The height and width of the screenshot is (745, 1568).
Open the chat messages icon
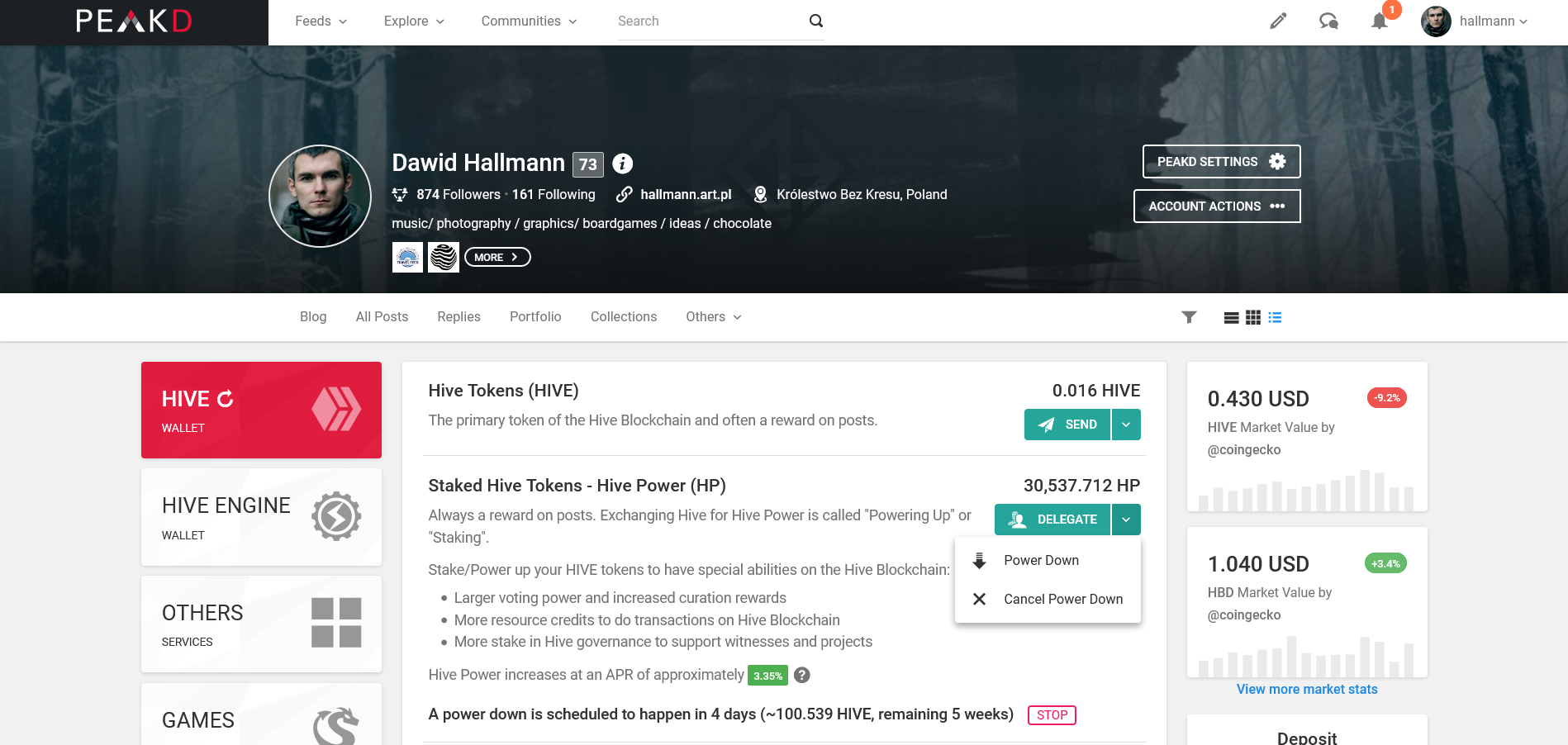(1328, 21)
